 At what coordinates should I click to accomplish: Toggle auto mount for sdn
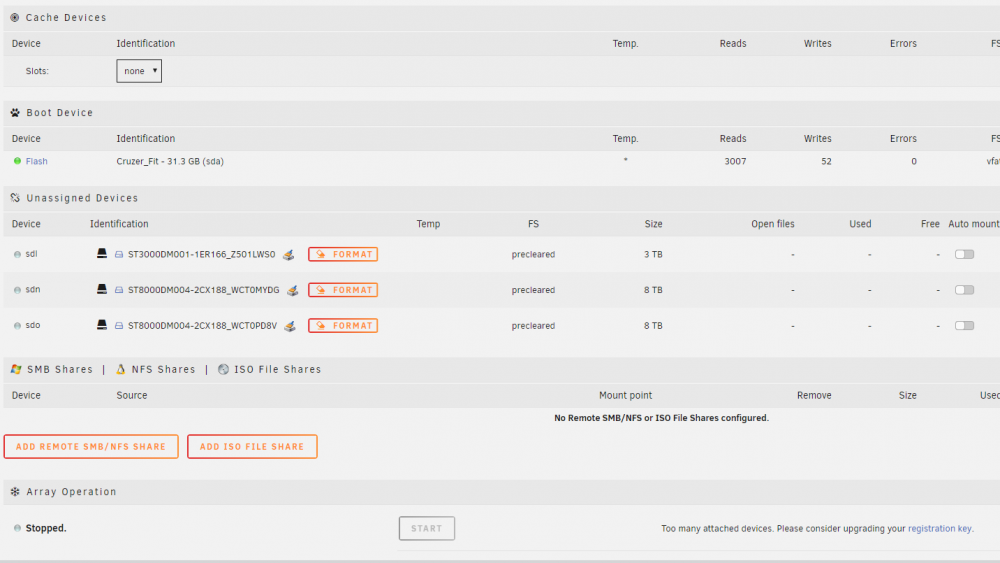click(964, 290)
